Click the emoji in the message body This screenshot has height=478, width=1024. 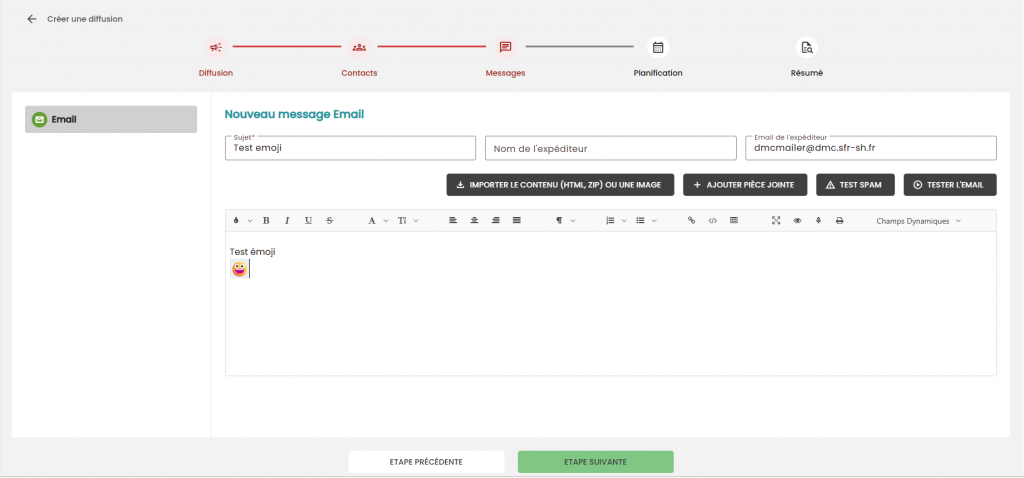point(240,268)
